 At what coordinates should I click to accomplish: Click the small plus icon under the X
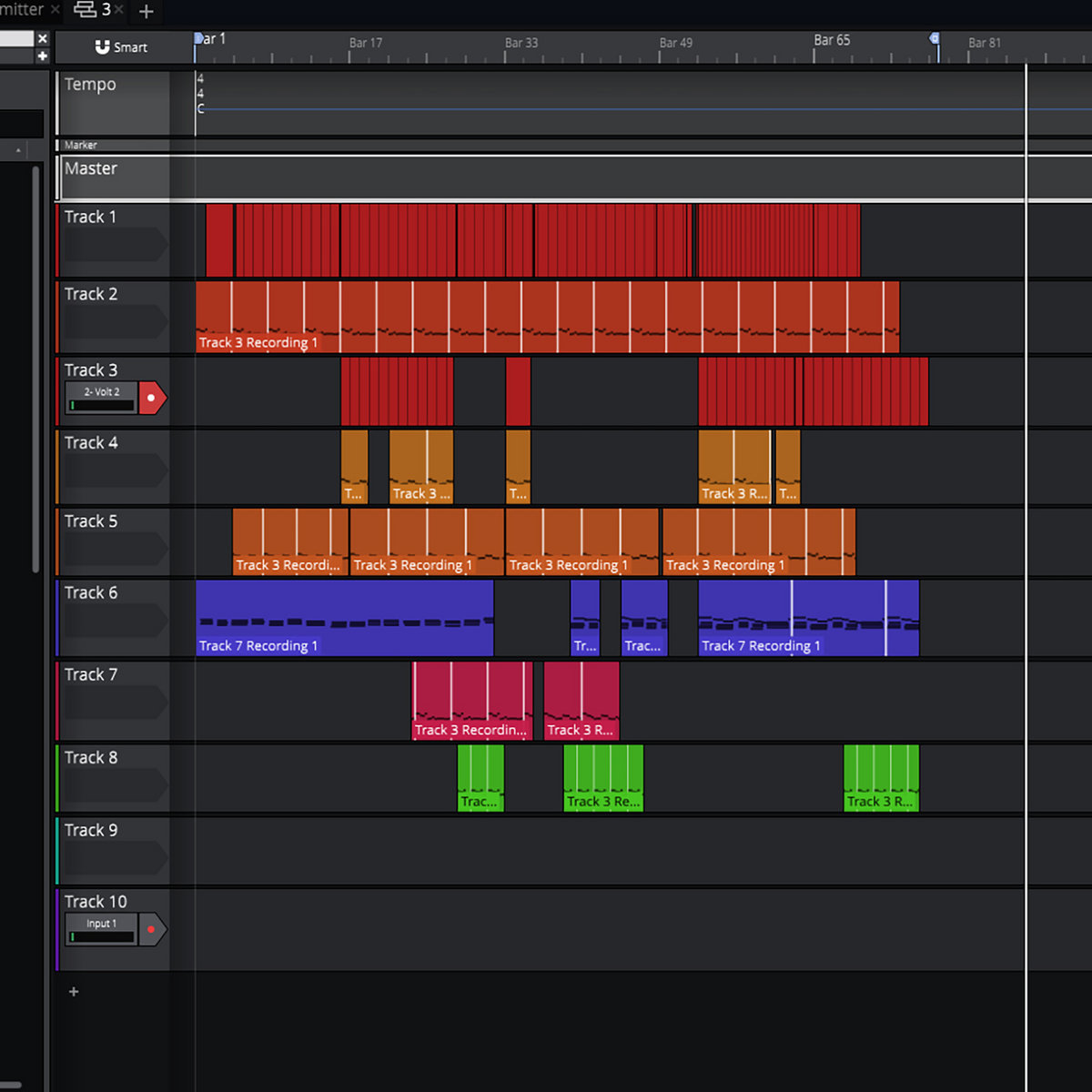[x=42, y=56]
